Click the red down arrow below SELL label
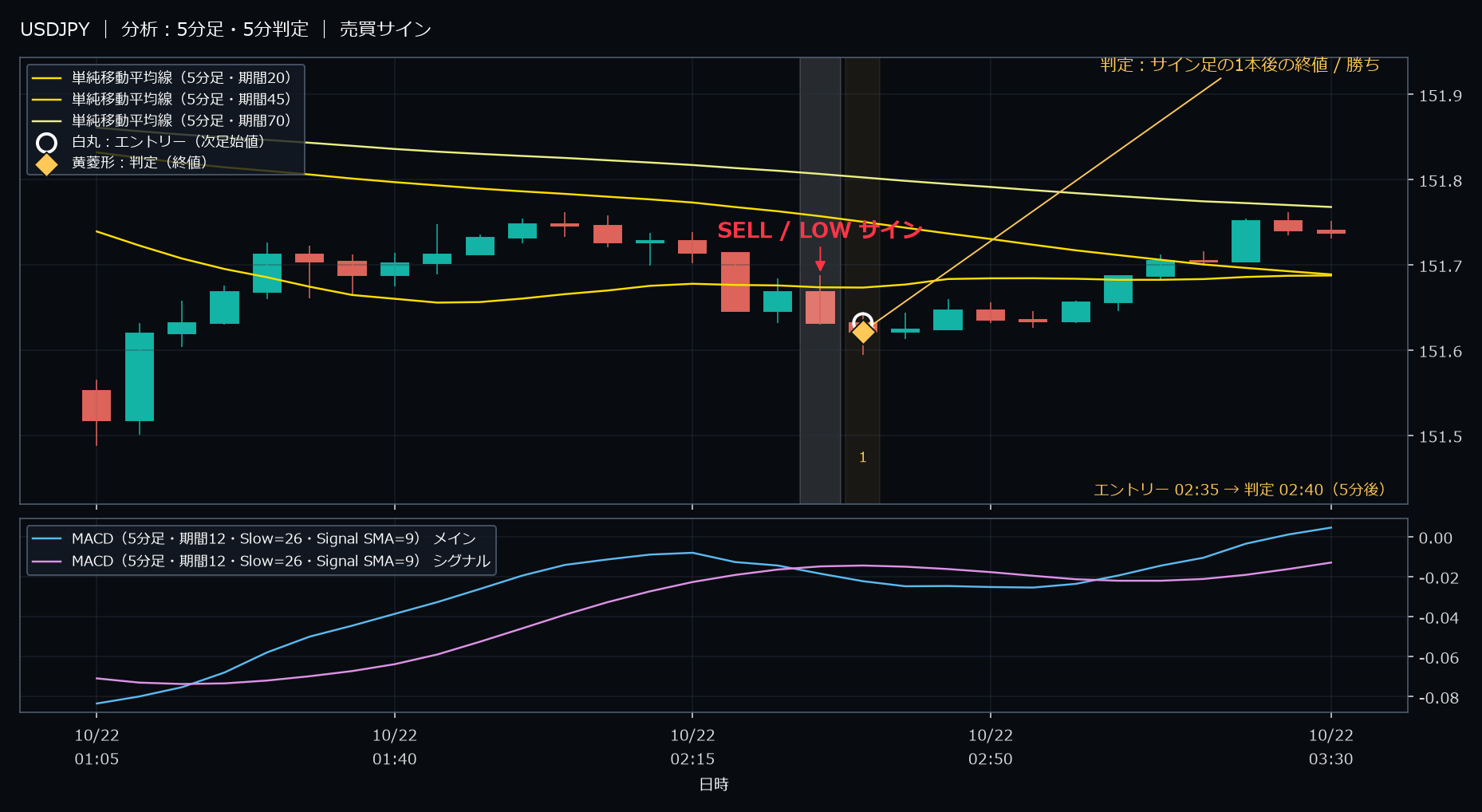Screen dimensions: 1482x812 820,259
